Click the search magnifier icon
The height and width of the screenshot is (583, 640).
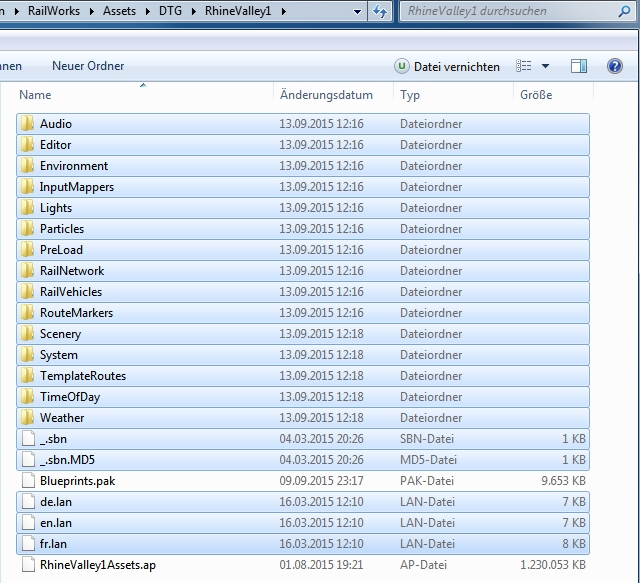pos(624,11)
